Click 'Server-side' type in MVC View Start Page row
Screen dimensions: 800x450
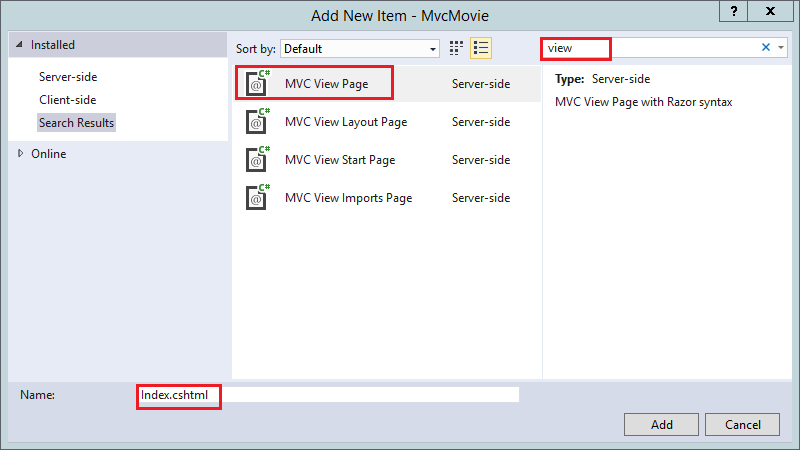point(481,160)
